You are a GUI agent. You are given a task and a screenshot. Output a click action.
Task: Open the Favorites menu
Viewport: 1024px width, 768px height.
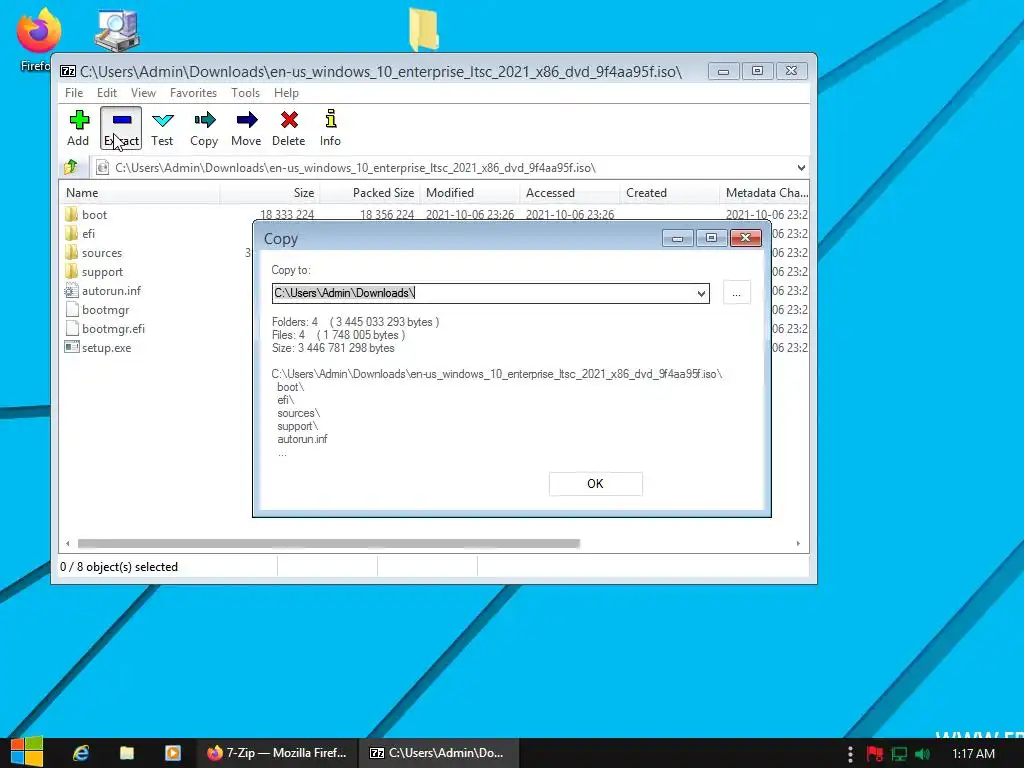coord(193,93)
